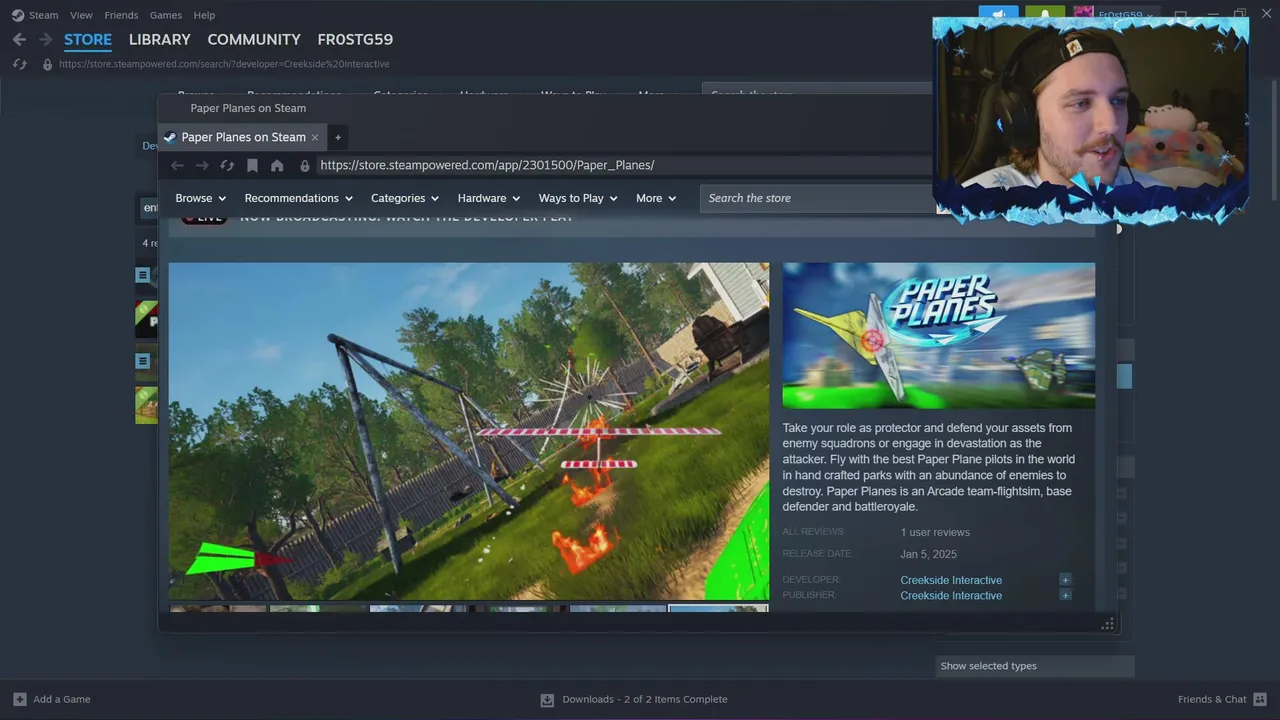Expand the Browse dropdown in popup

(201, 198)
